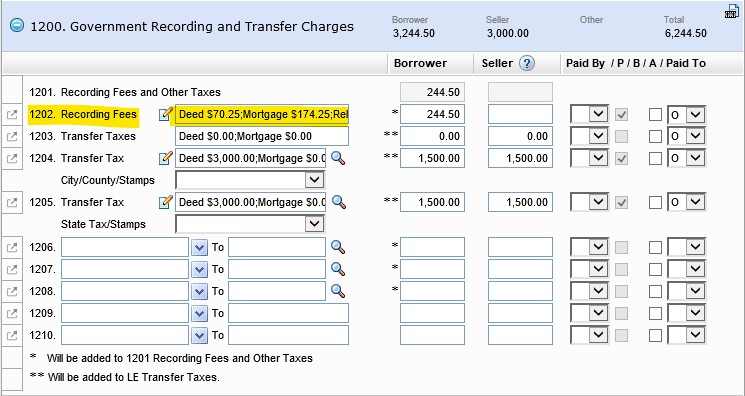Open fee description dropdown for line 1210
The width and height of the screenshot is (745, 396).
click(x=200, y=335)
